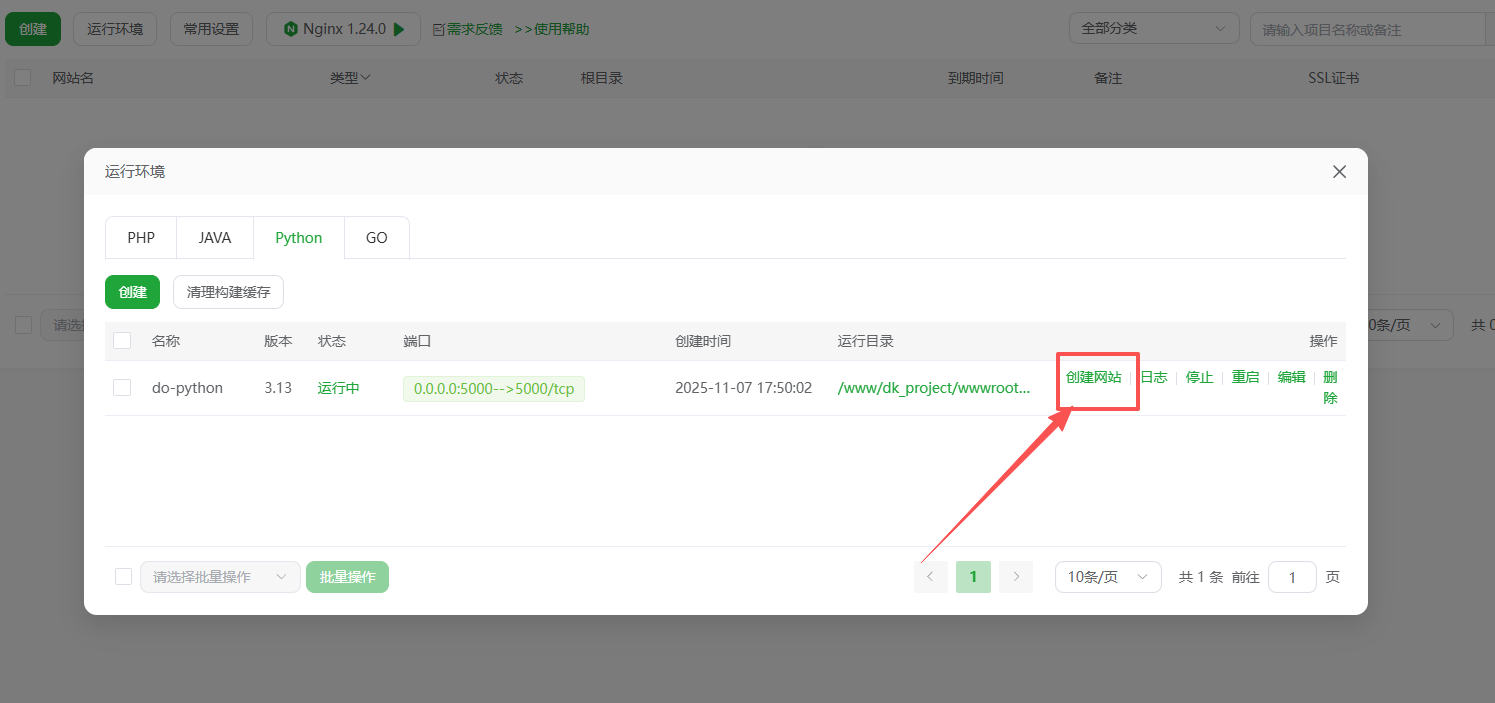Stop the do-python environment via 停止

tap(1198, 377)
